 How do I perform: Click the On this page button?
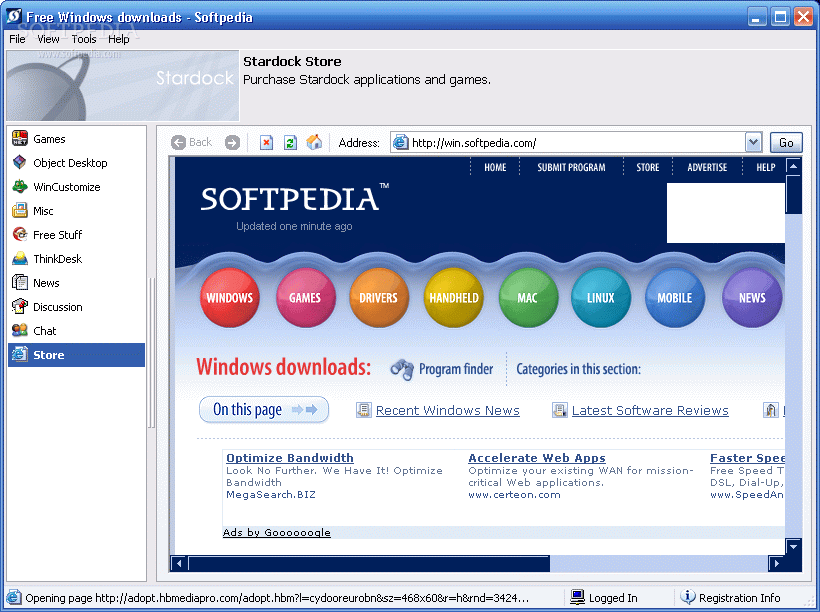point(264,410)
